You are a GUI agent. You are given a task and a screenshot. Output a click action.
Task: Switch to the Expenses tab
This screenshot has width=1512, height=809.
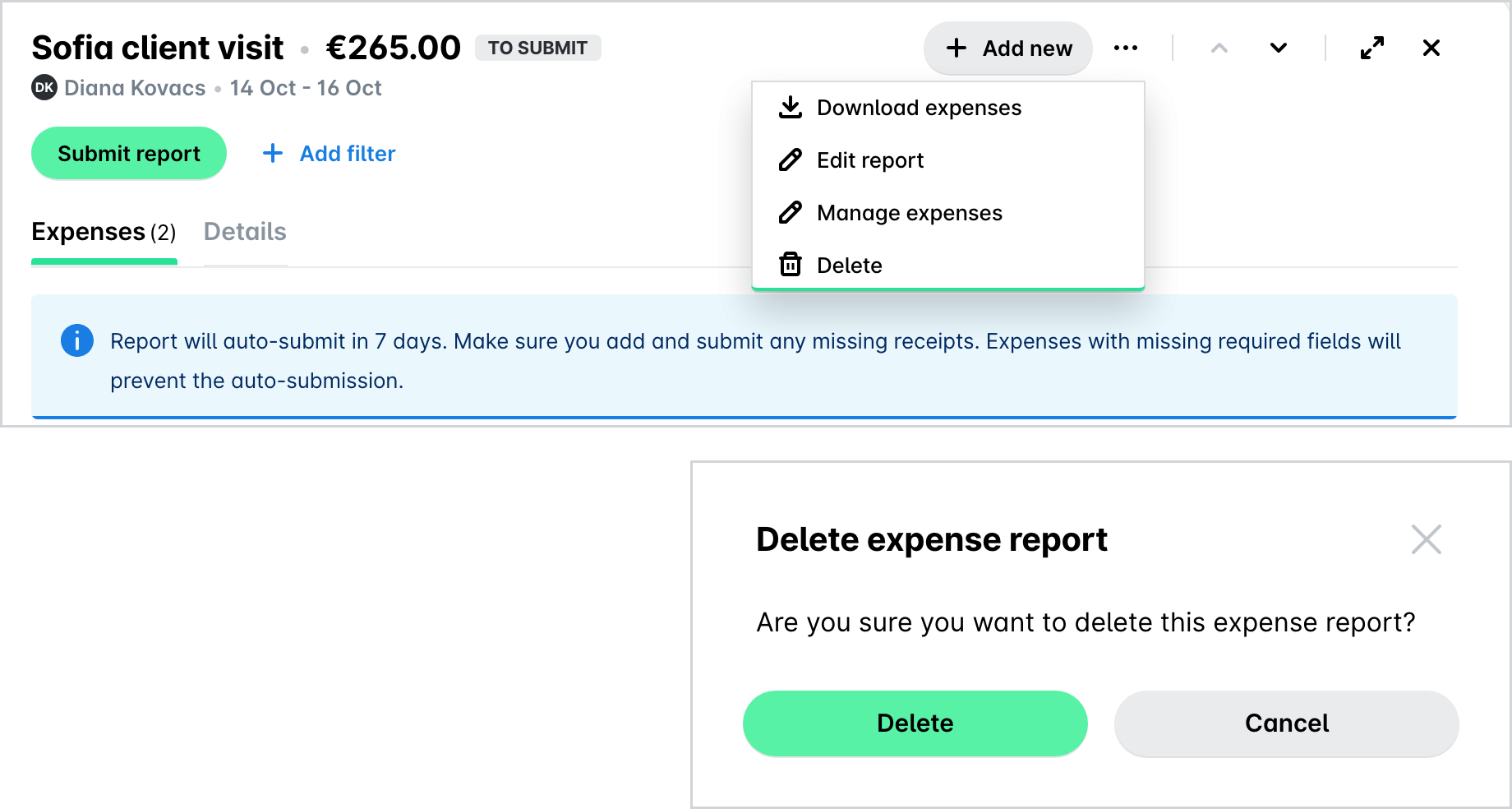coord(104,232)
